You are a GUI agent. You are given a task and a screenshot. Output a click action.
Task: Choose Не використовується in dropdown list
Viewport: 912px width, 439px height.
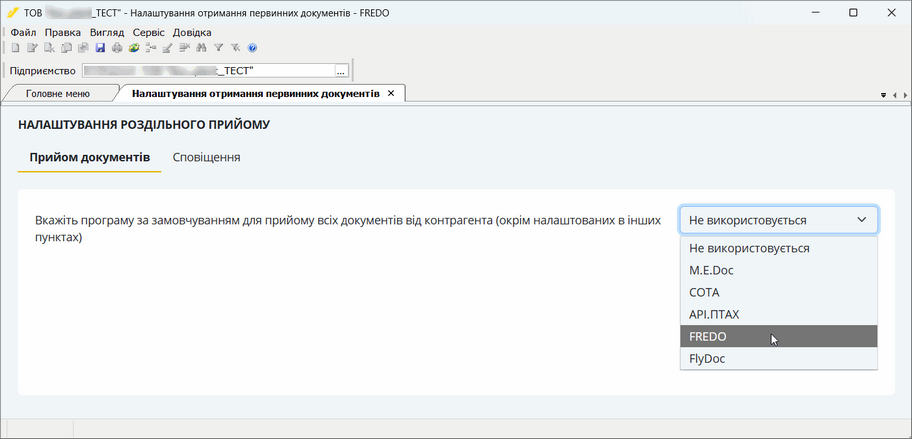pyautogui.click(x=778, y=248)
